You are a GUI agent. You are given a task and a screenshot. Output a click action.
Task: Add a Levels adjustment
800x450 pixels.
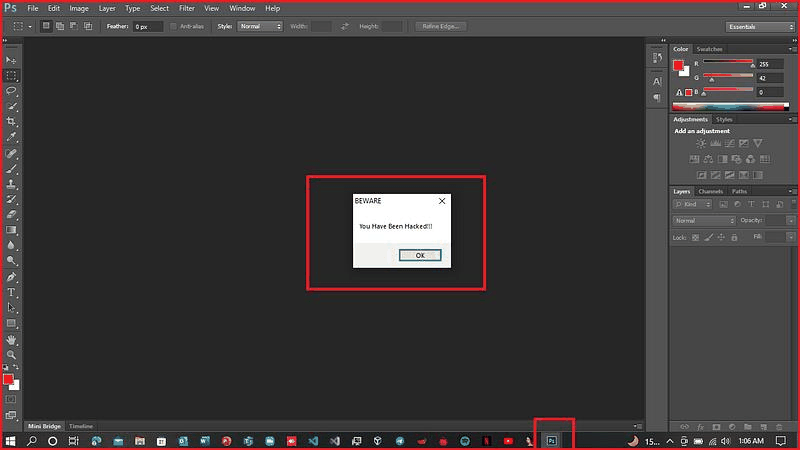(715, 143)
